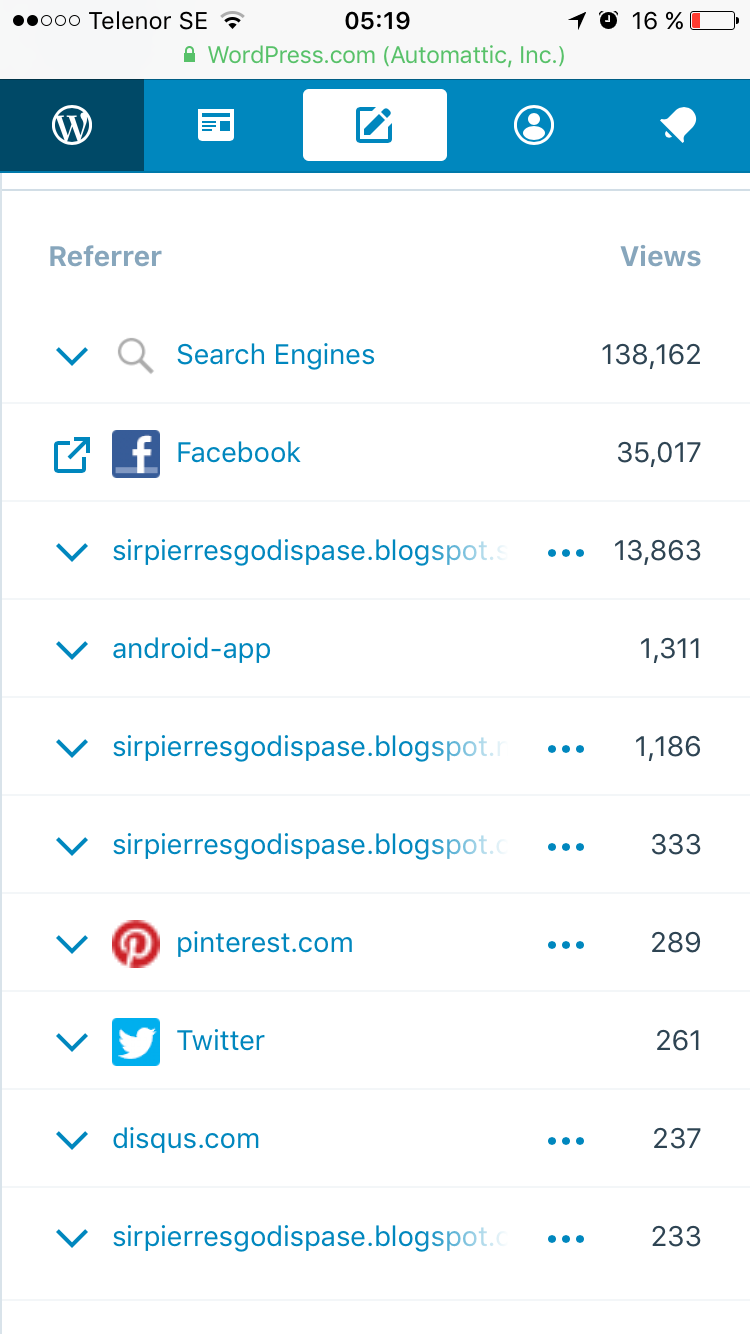Open the Facebook referrer link
The image size is (750, 1334).
click(238, 453)
